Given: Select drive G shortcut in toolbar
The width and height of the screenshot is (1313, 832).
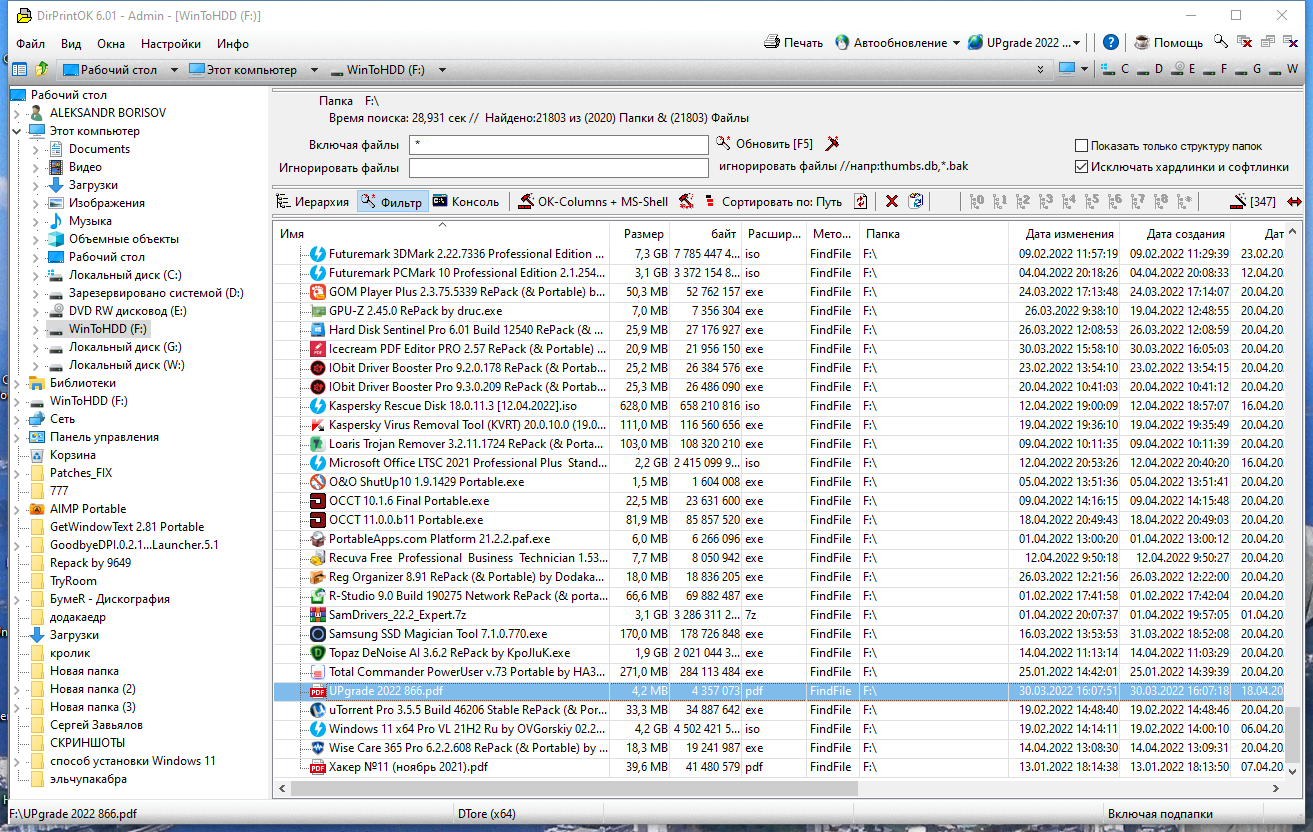Looking at the screenshot, I should pyautogui.click(x=1248, y=70).
